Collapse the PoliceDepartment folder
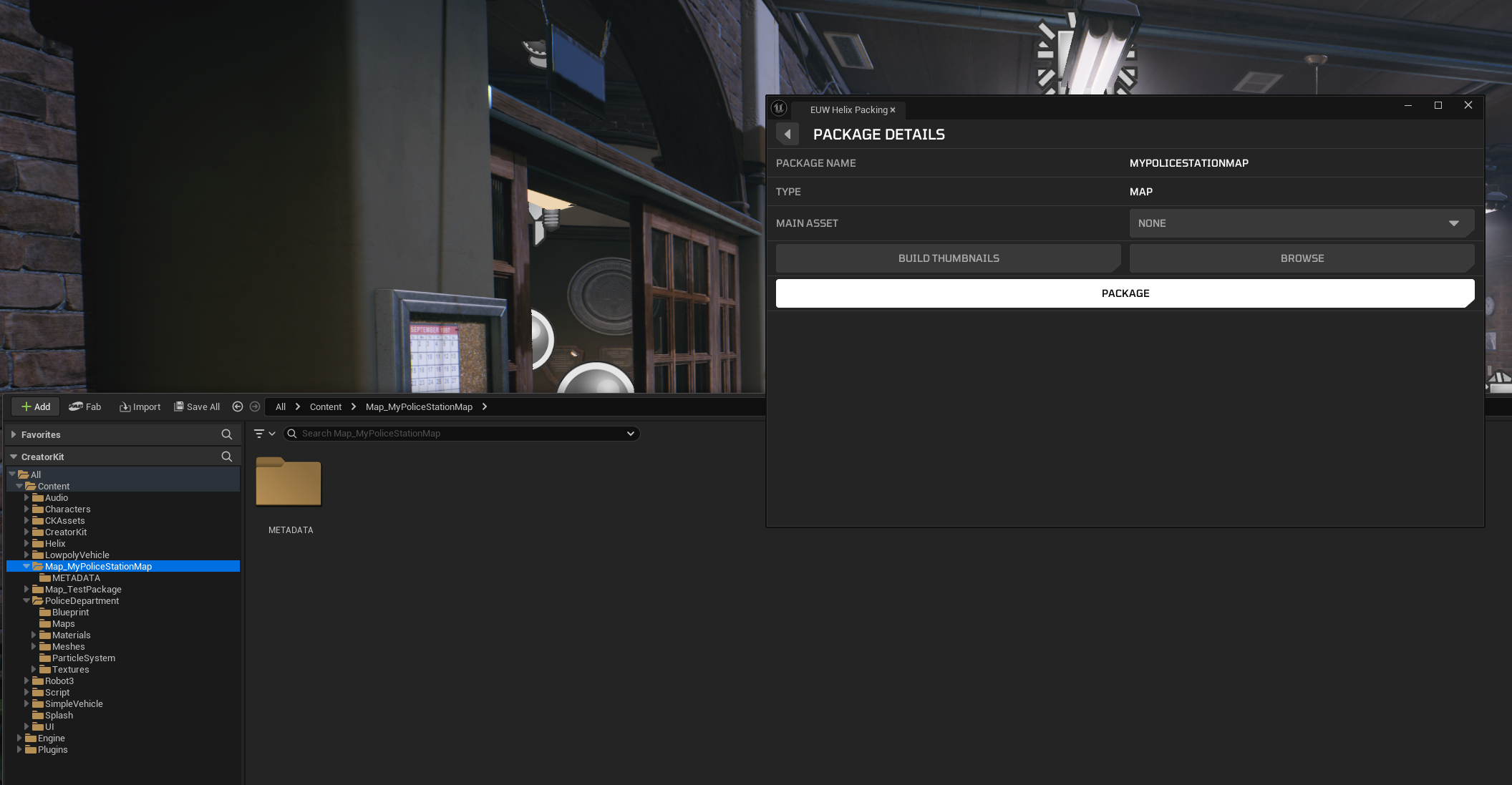The image size is (1512, 785). click(x=26, y=601)
